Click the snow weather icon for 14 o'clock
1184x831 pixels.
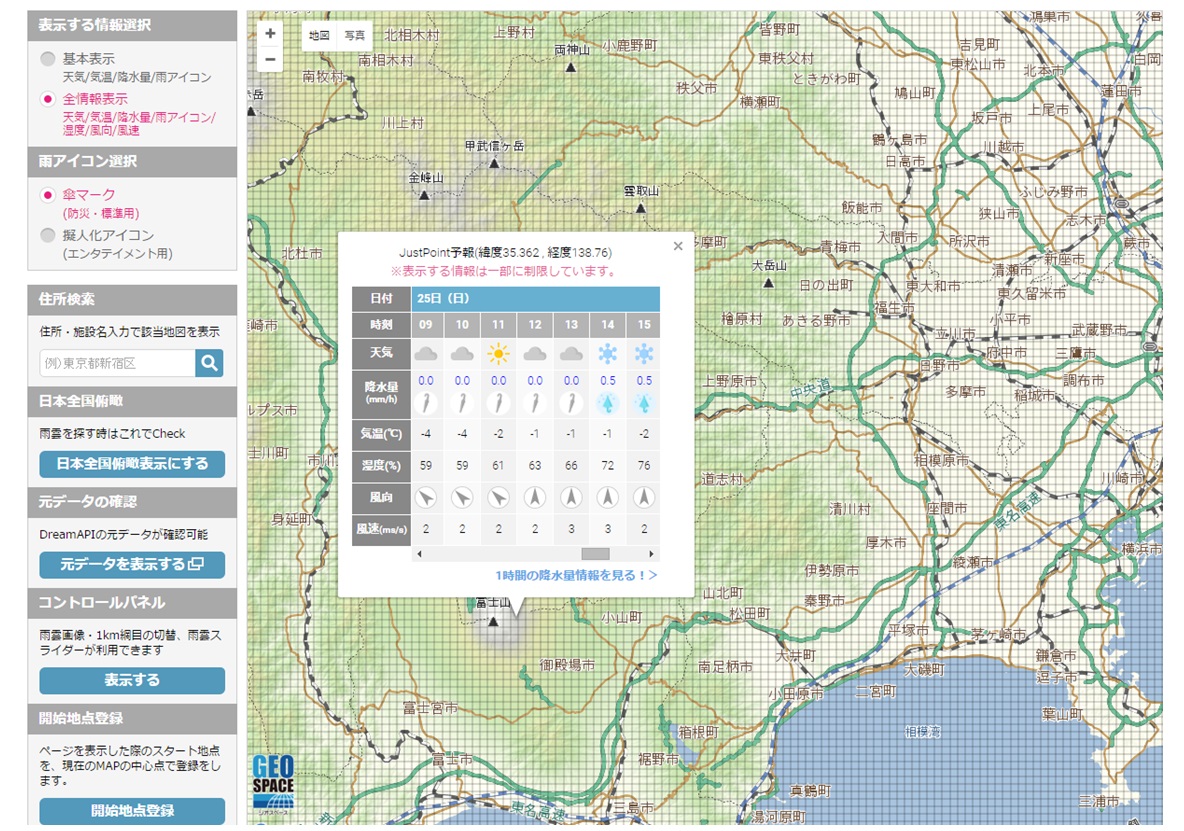coord(608,353)
